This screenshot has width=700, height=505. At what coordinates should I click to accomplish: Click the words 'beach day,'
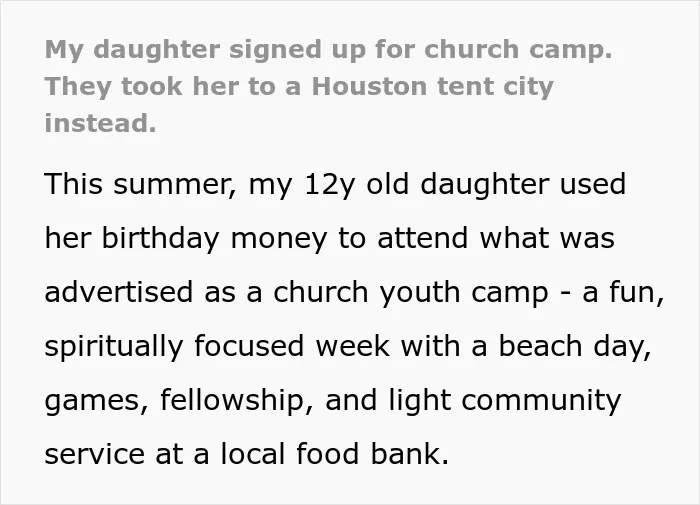575,347
